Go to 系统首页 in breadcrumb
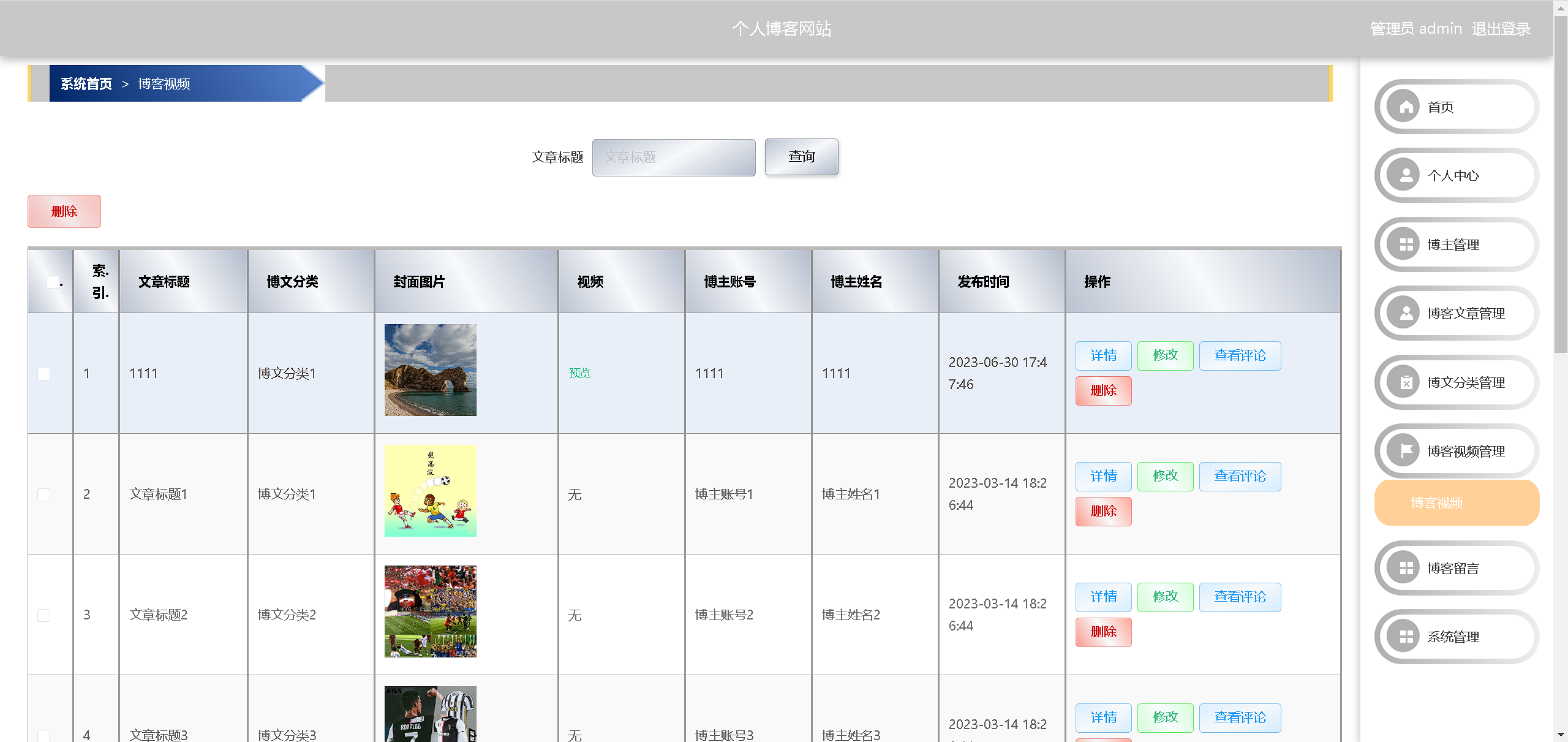The width and height of the screenshot is (1568, 742). click(86, 84)
